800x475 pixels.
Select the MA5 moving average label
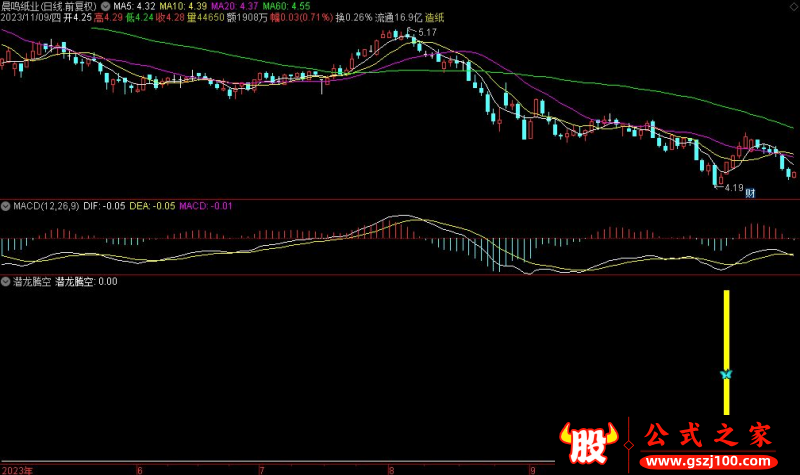130,5
